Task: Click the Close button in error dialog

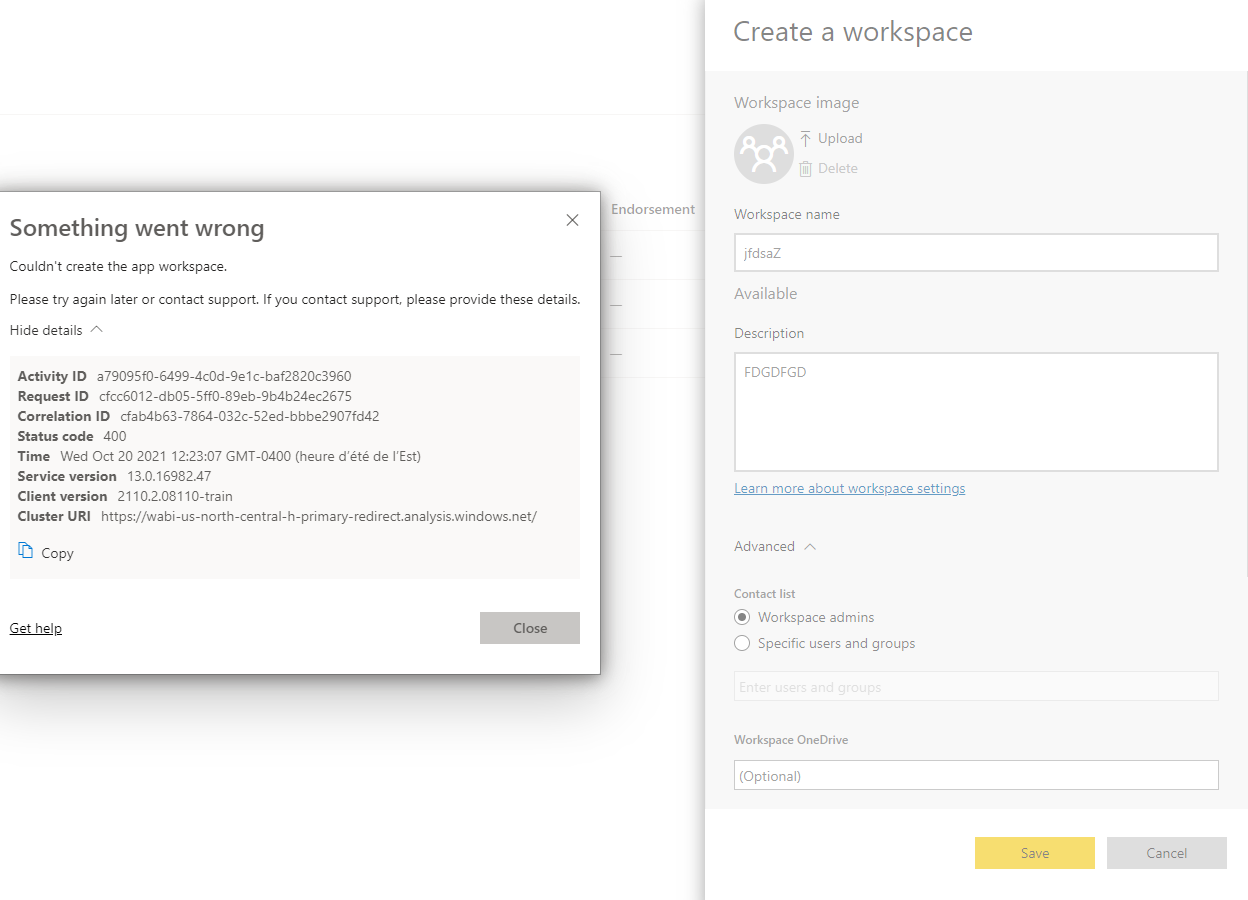Action: [x=530, y=628]
